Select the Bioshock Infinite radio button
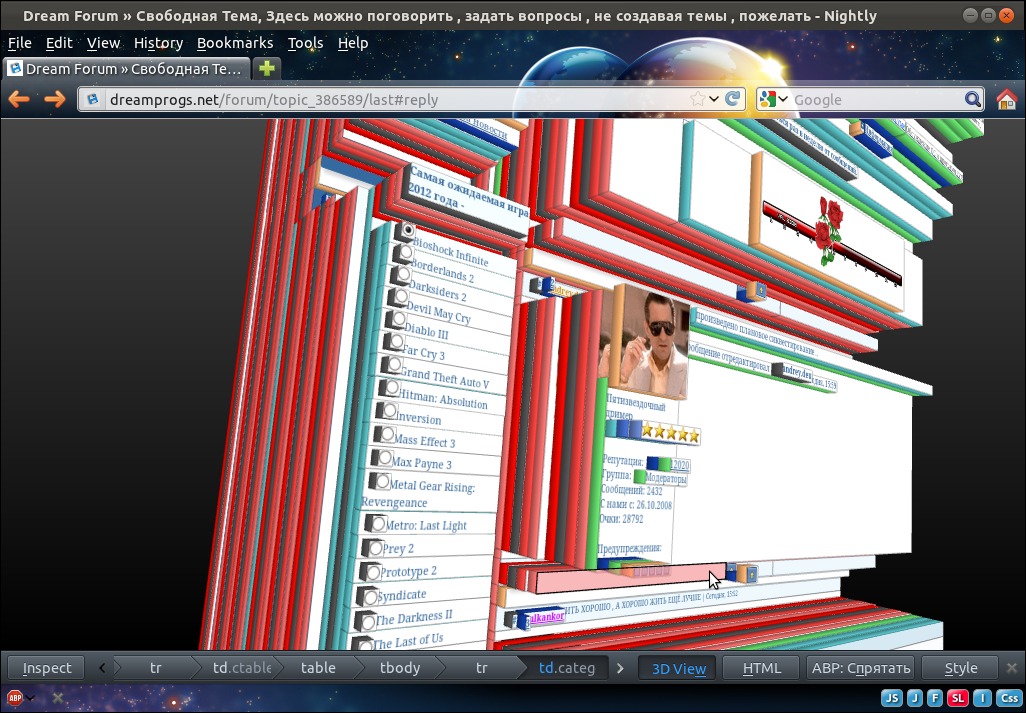 point(408,230)
